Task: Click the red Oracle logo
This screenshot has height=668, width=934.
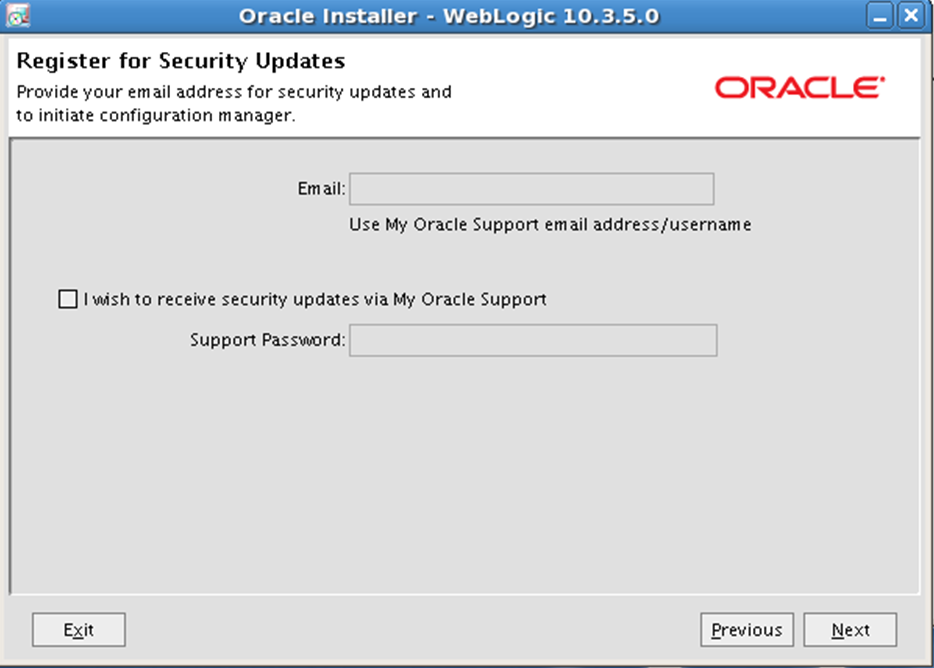Action: (799, 88)
